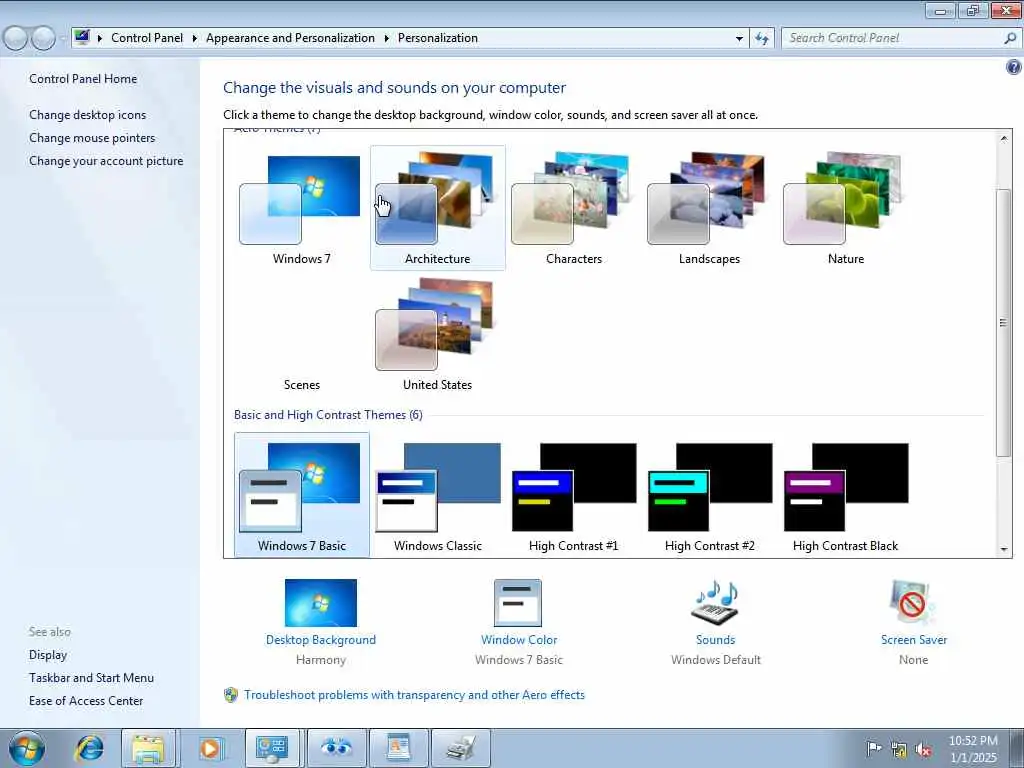Open Desktop Background settings icon
1024x768 pixels.
point(321,603)
